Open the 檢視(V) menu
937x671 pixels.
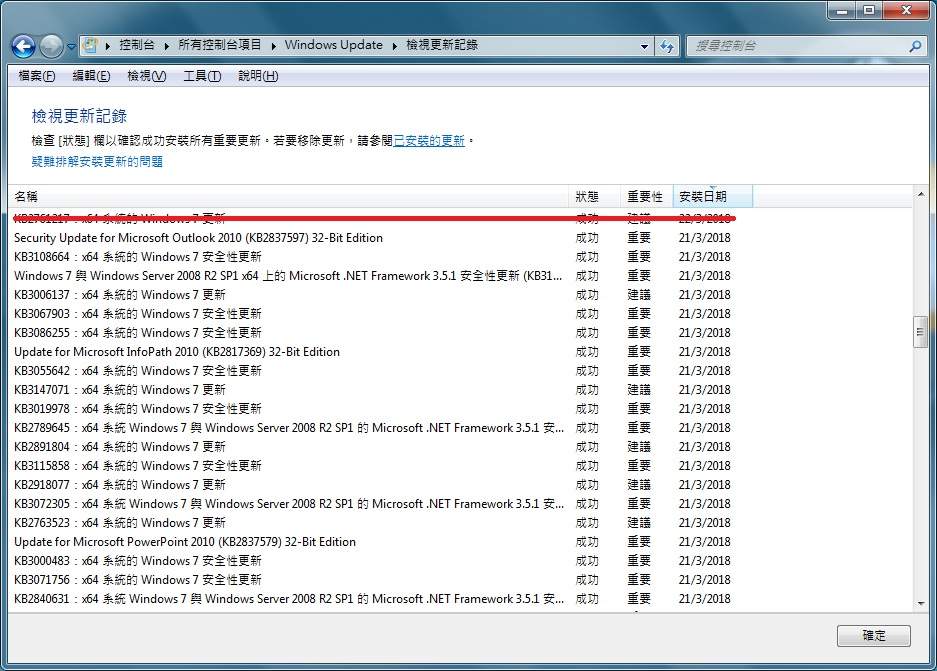point(146,76)
